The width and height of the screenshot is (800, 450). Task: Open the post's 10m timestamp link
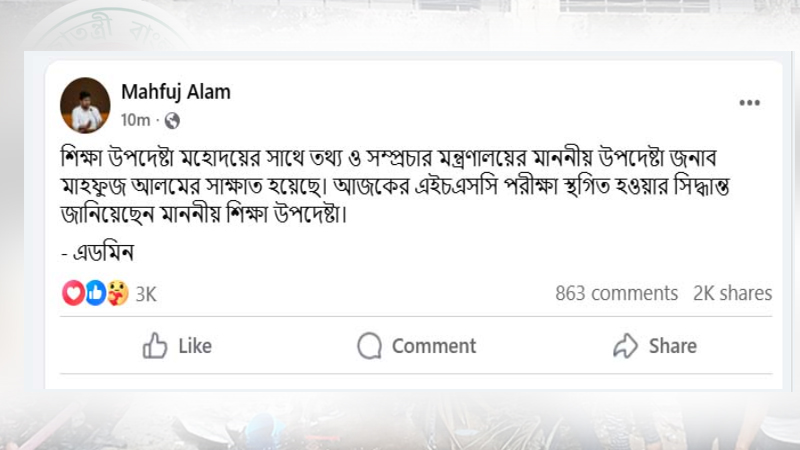pyautogui.click(x=135, y=120)
